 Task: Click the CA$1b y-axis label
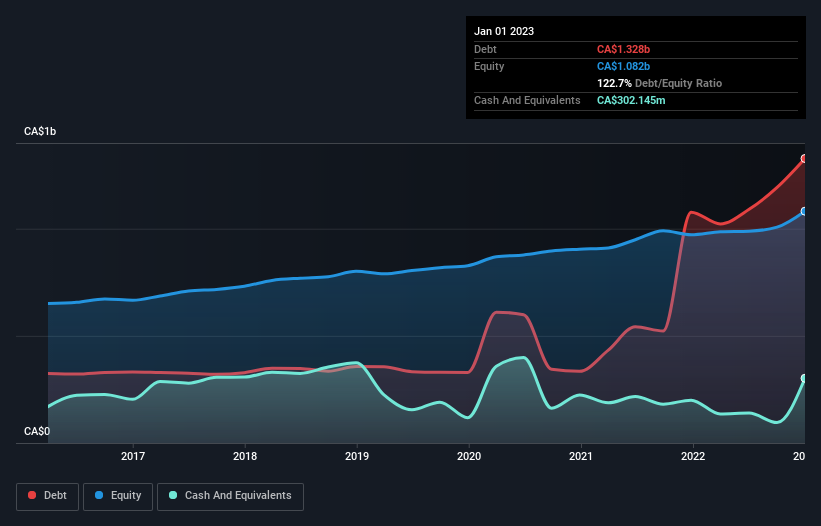40,131
